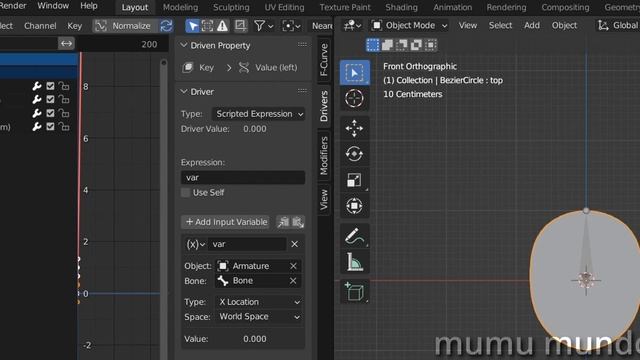Open the (x) variable type dropdown

[195, 244]
